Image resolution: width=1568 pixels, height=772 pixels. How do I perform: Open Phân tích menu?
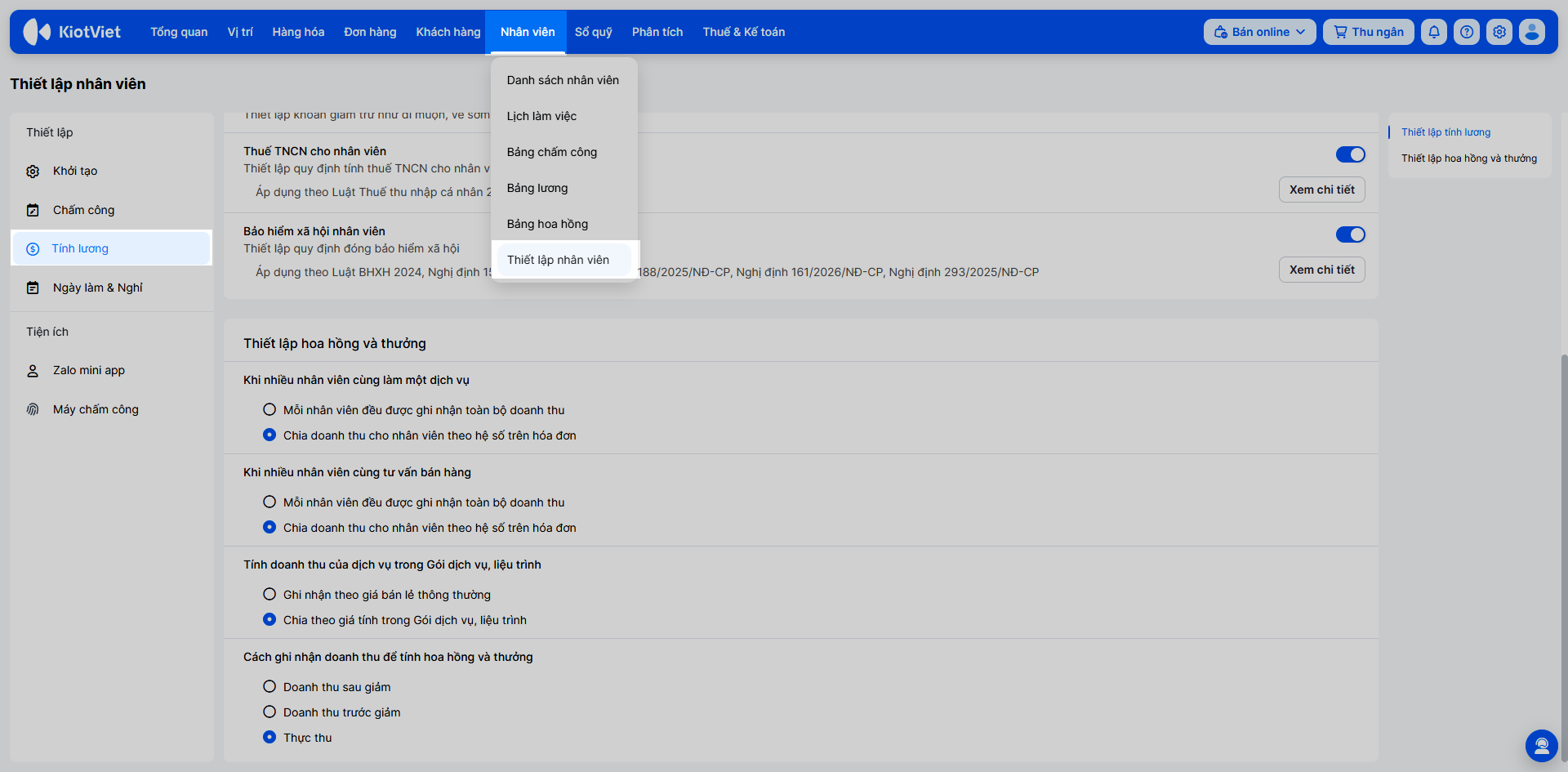pos(657,32)
